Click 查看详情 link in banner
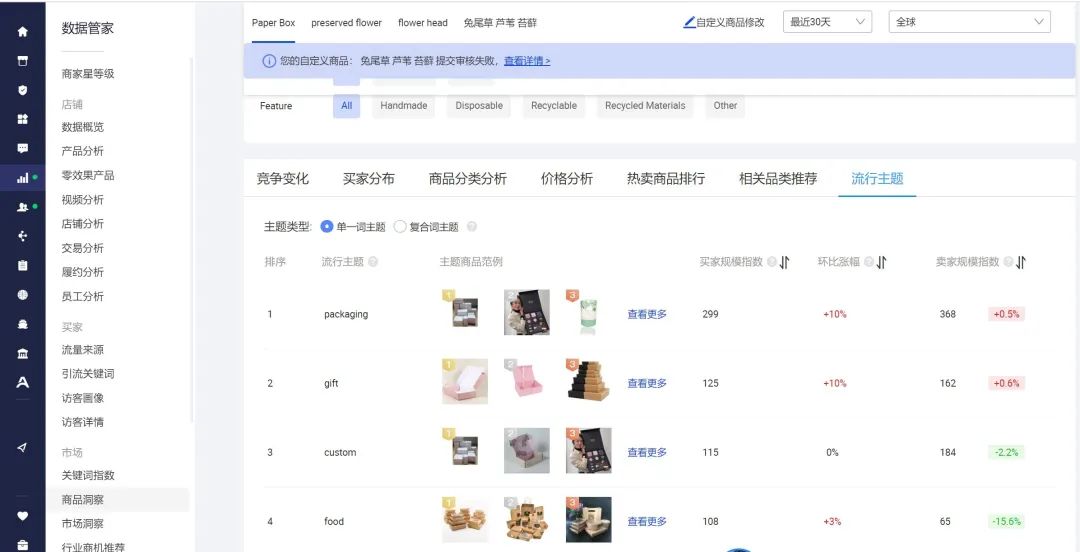The image size is (1080, 552). coord(527,61)
